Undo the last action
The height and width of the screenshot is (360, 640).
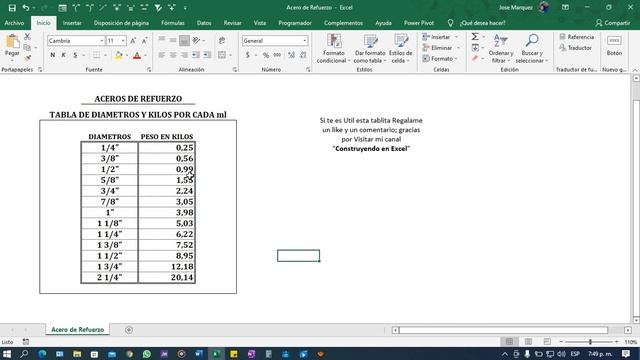coord(26,8)
